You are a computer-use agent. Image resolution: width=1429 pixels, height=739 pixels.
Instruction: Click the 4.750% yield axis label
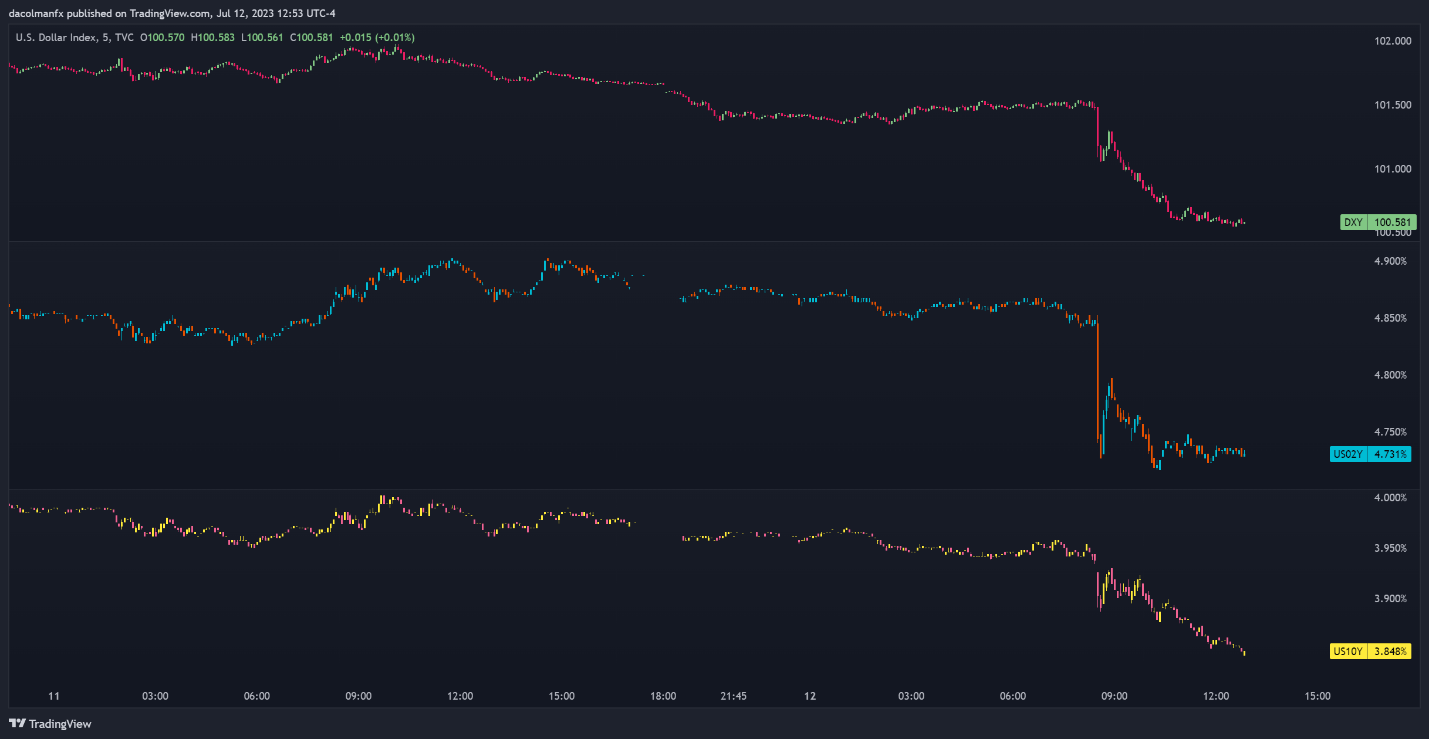pyautogui.click(x=1391, y=432)
